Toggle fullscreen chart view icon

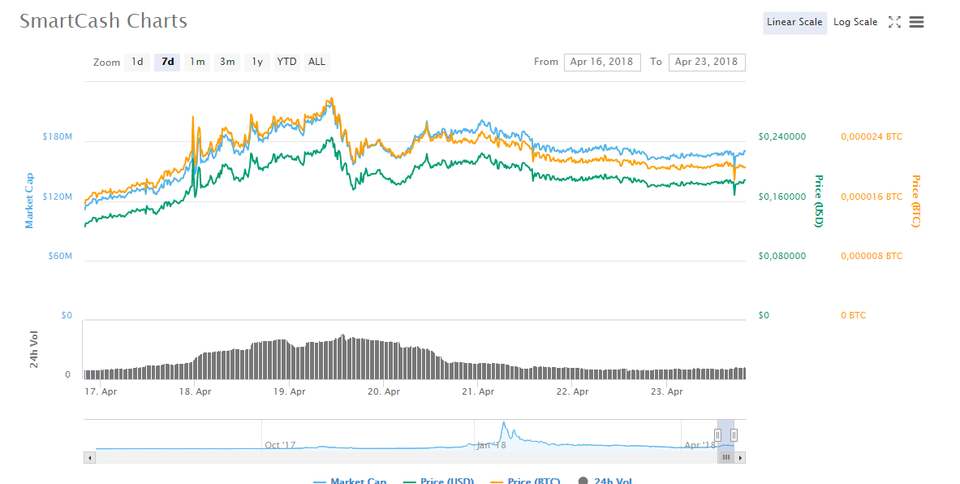tap(894, 22)
